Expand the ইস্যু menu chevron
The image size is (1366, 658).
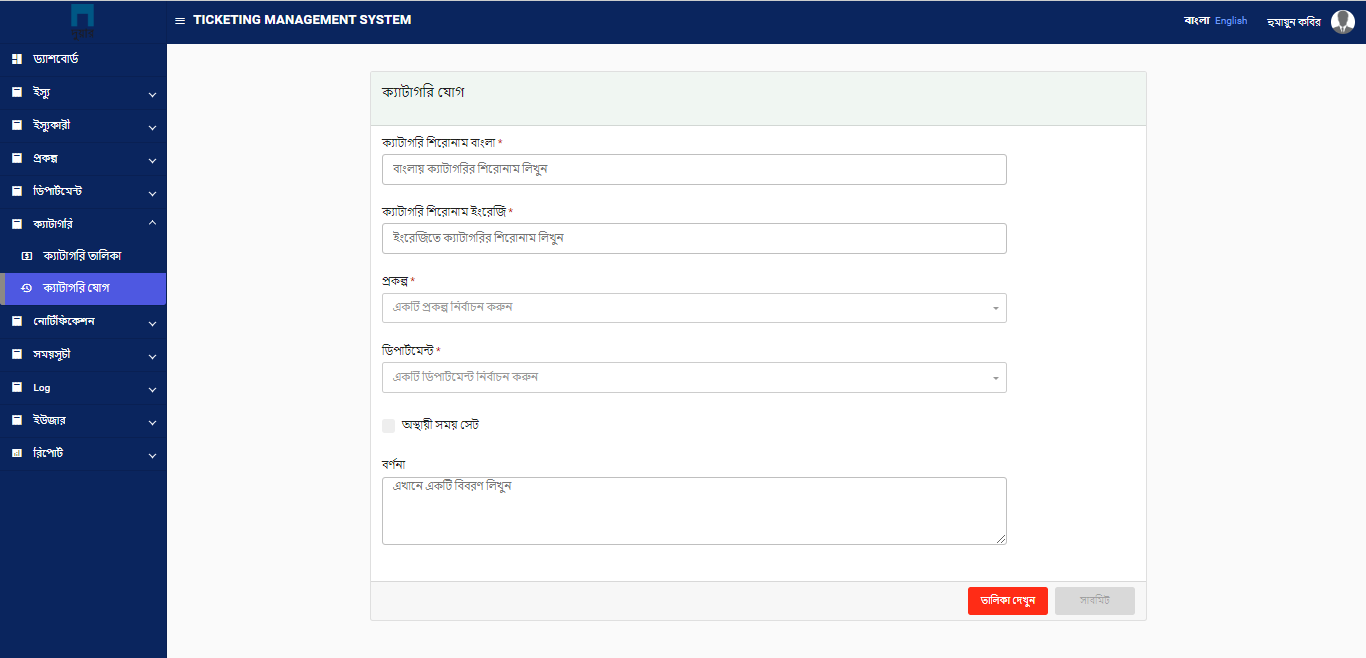point(152,95)
